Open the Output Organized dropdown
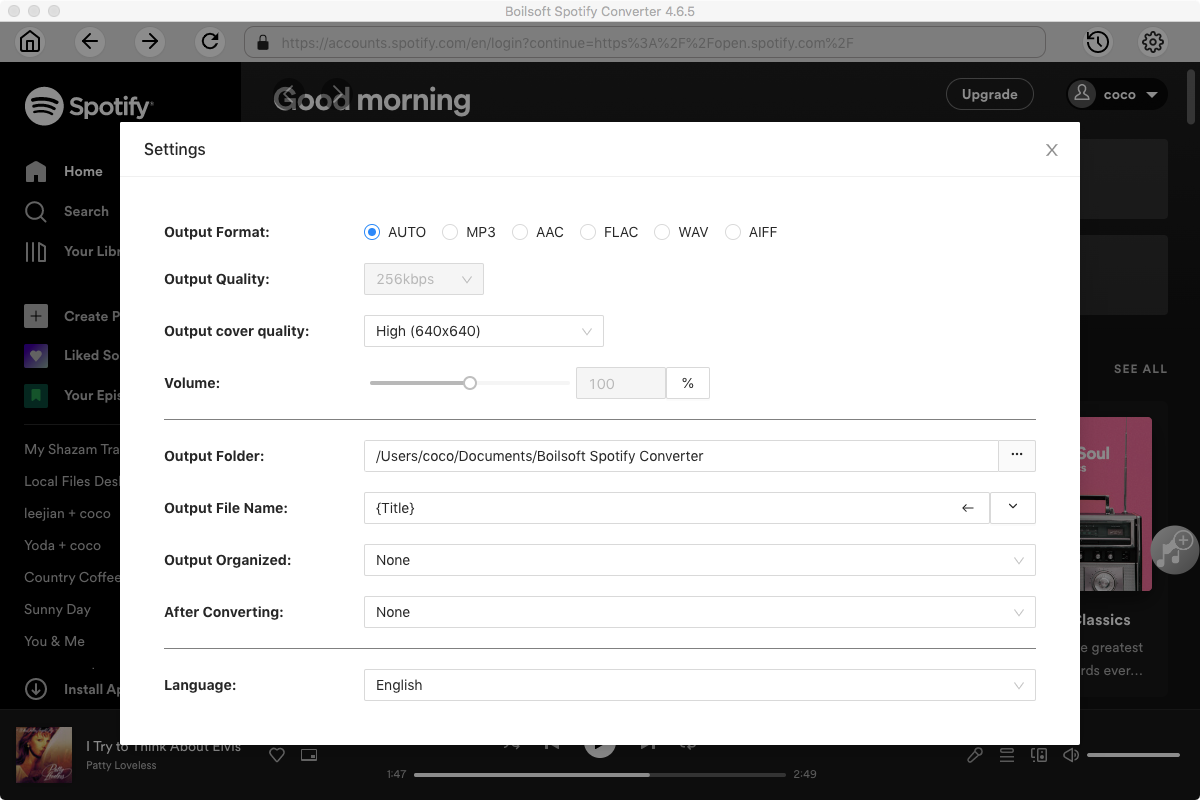The width and height of the screenshot is (1200, 800). click(700, 560)
